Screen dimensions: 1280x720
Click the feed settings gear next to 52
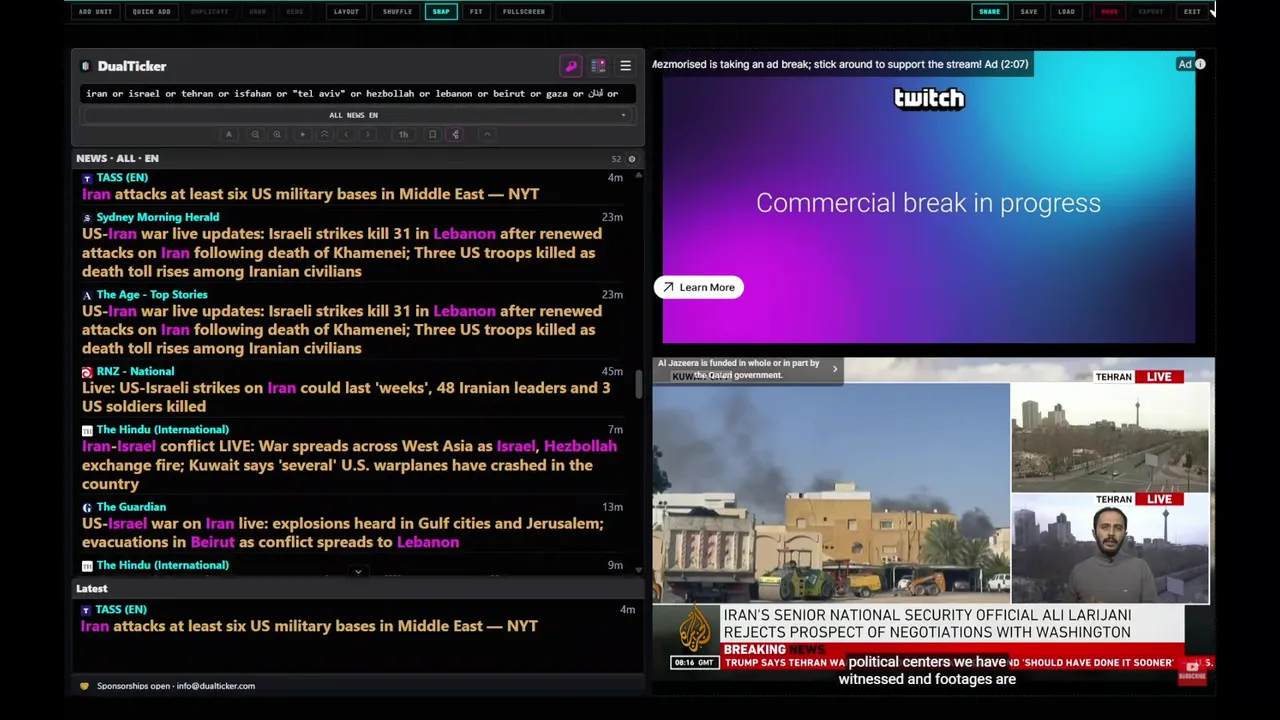pos(631,159)
